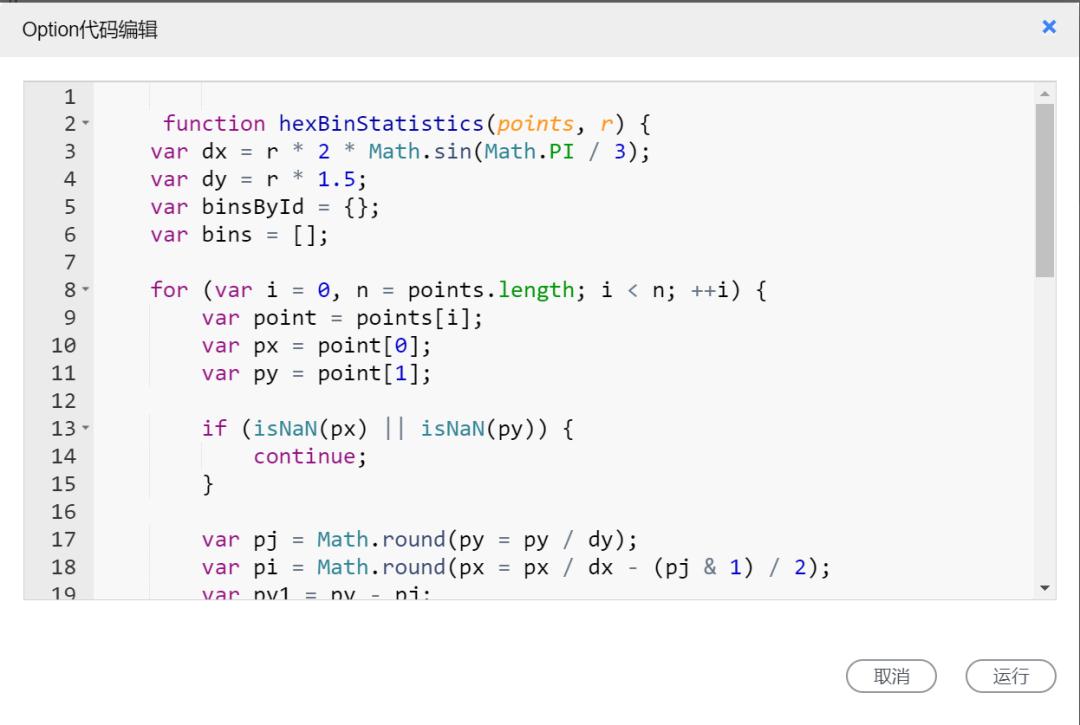This screenshot has height=725, width=1080.
Task: Click the scrollbar up arrow in the editor
Action: (1045, 94)
